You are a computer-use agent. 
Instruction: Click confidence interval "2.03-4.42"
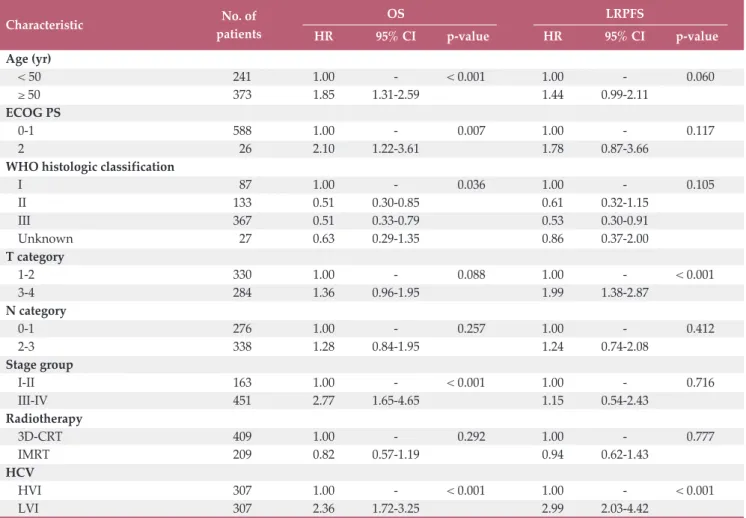625,508
